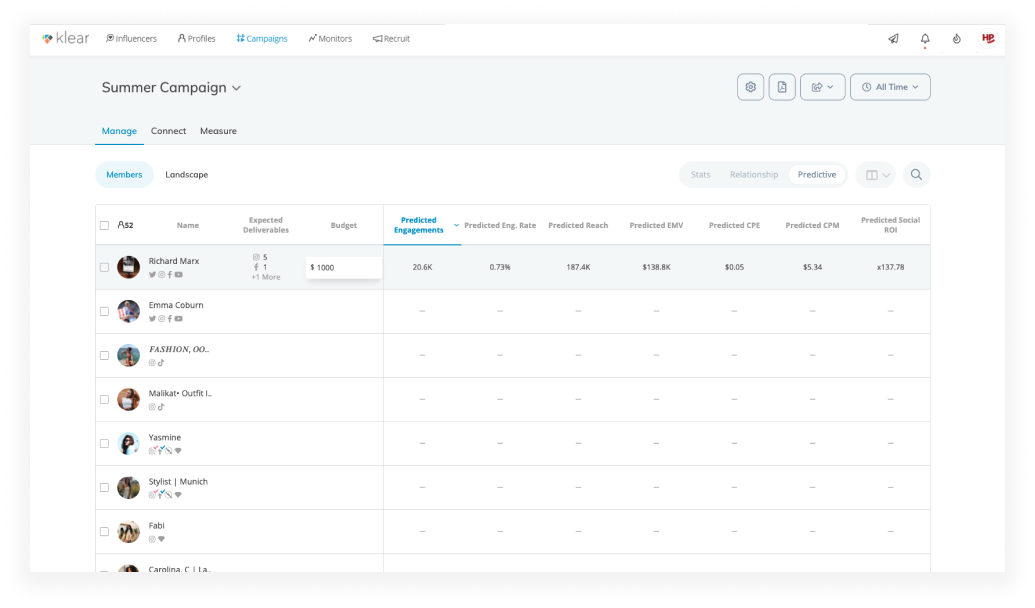Go to Recruit nav item
The image size is (1035, 608).
click(391, 39)
